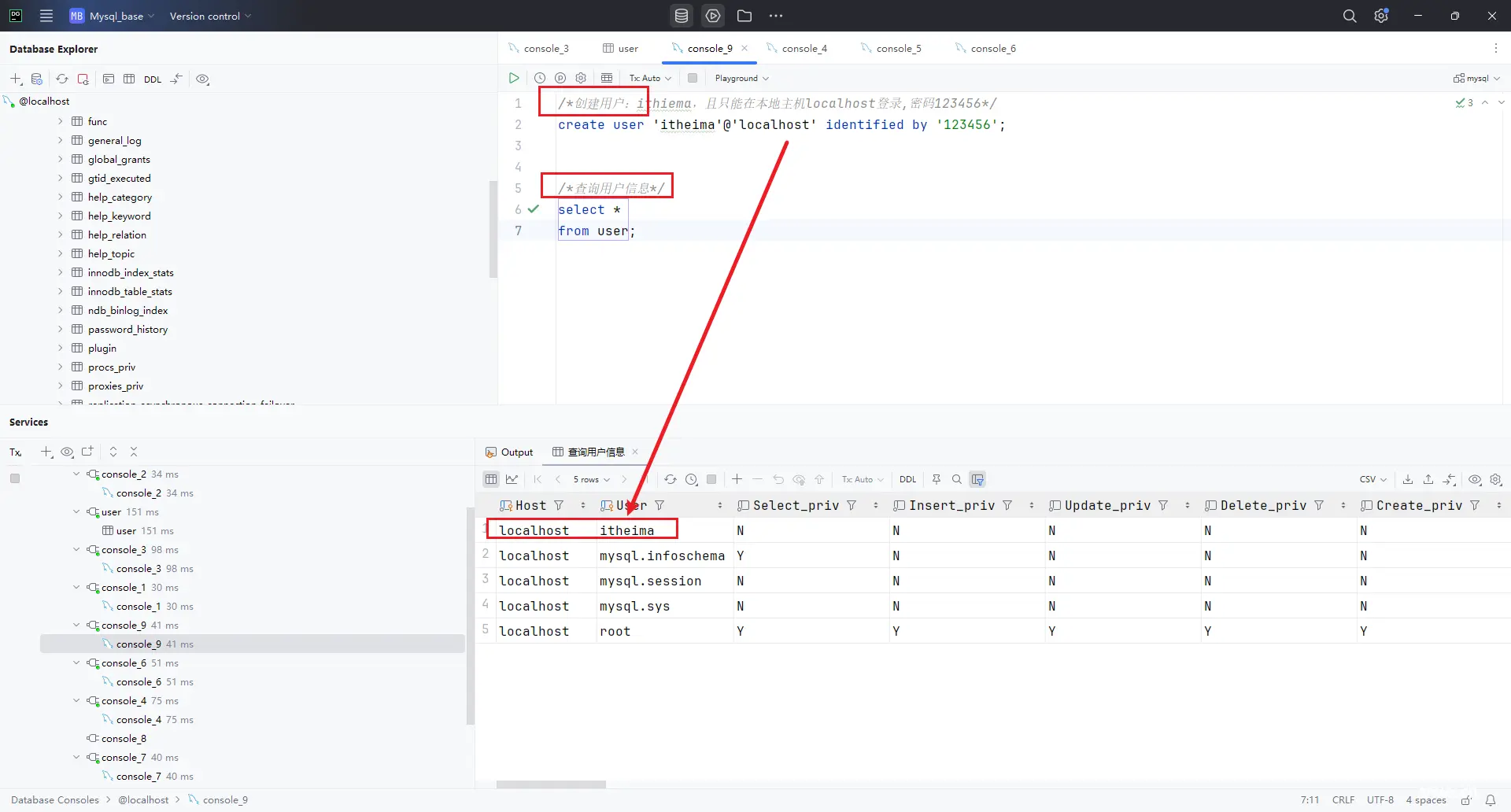Image resolution: width=1511 pixels, height=812 pixels.
Task: Click the deactivate data source red icon
Action: [x=83, y=79]
